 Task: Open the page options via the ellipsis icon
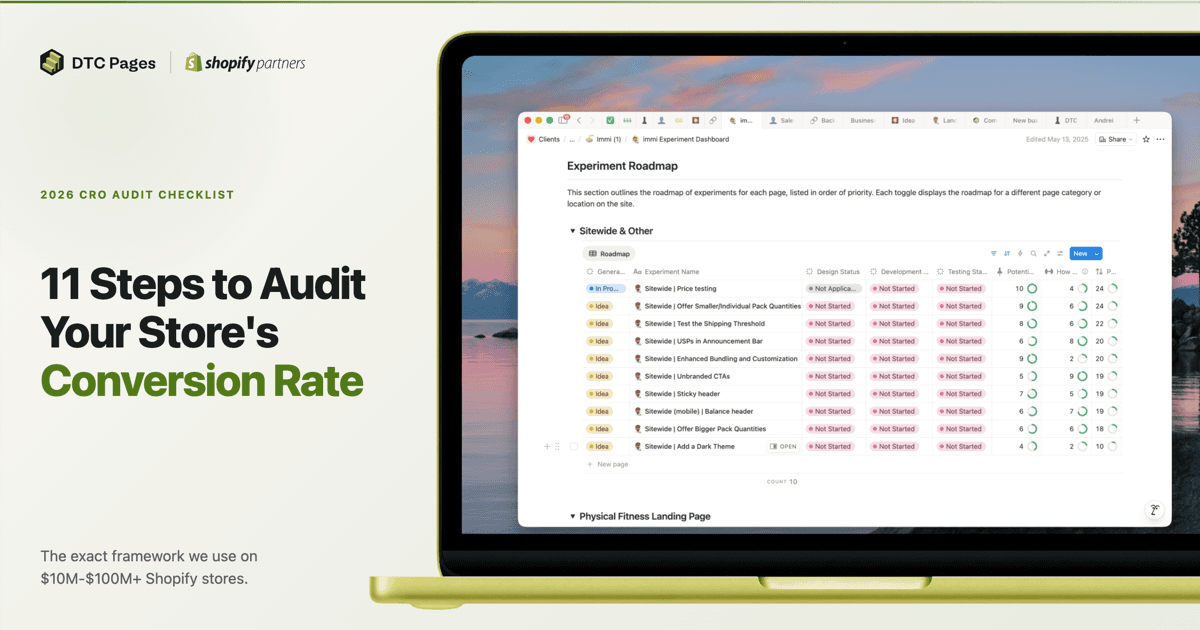(1161, 139)
